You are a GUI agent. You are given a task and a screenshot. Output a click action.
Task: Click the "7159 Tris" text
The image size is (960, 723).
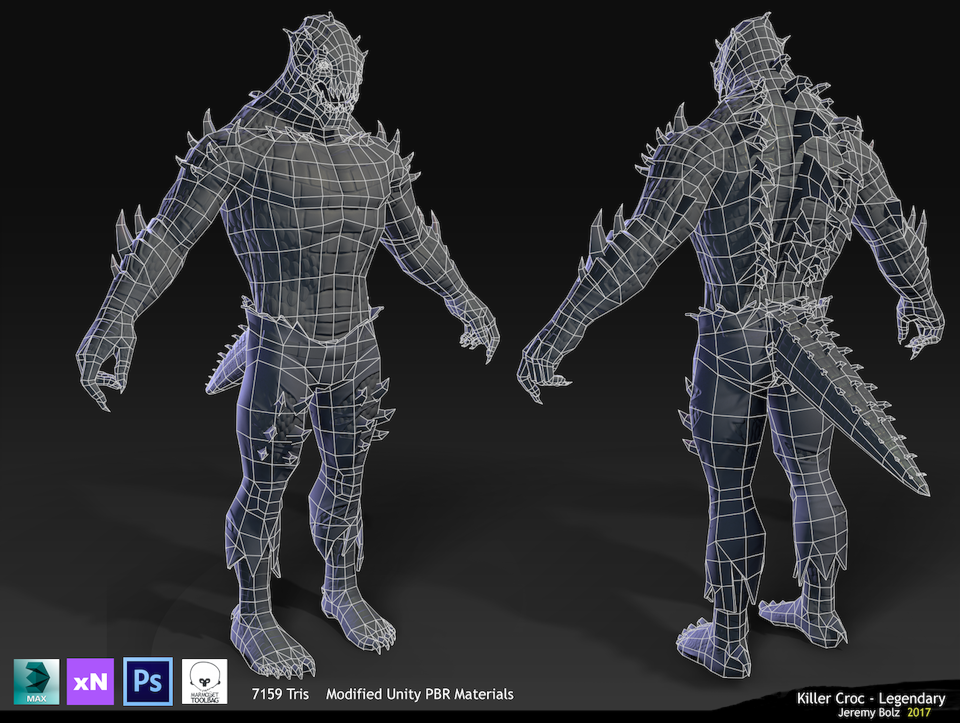click(280, 694)
